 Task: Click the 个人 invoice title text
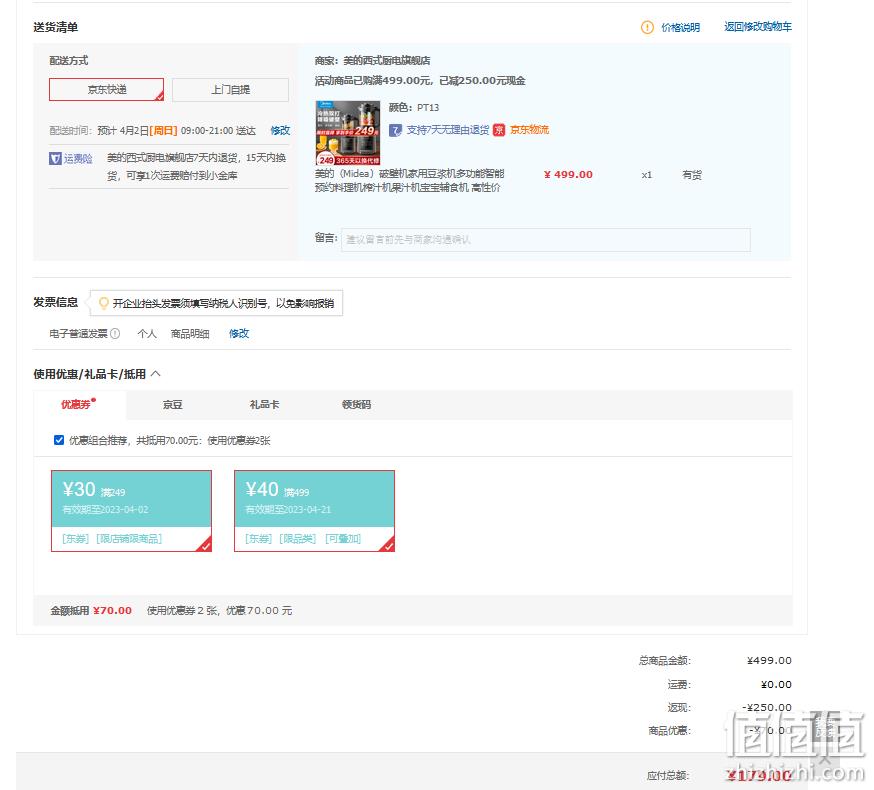(147, 333)
